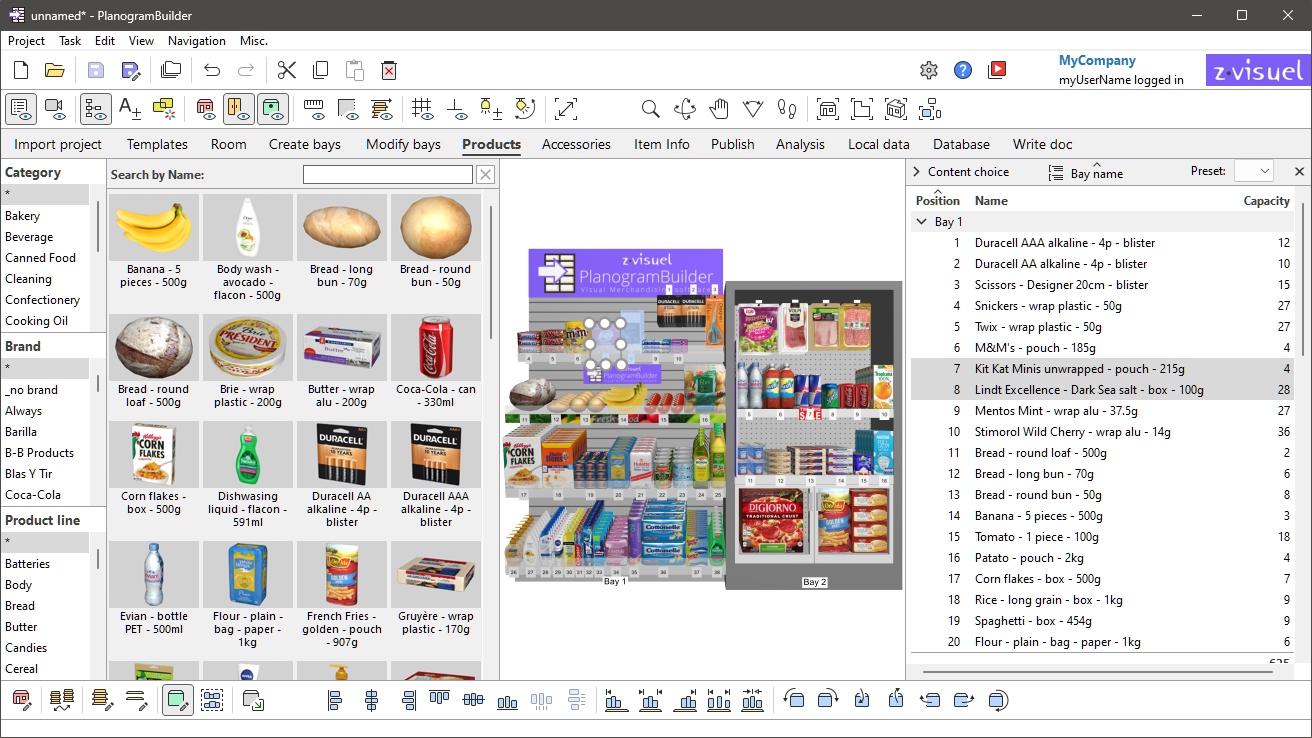Sort by the Capacity column header

click(x=1266, y=201)
